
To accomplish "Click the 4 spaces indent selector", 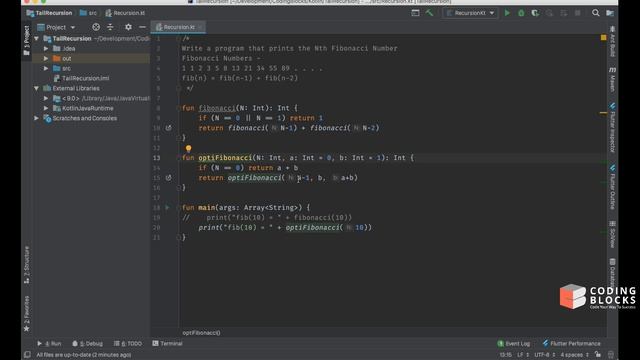I will click(x=575, y=355).
